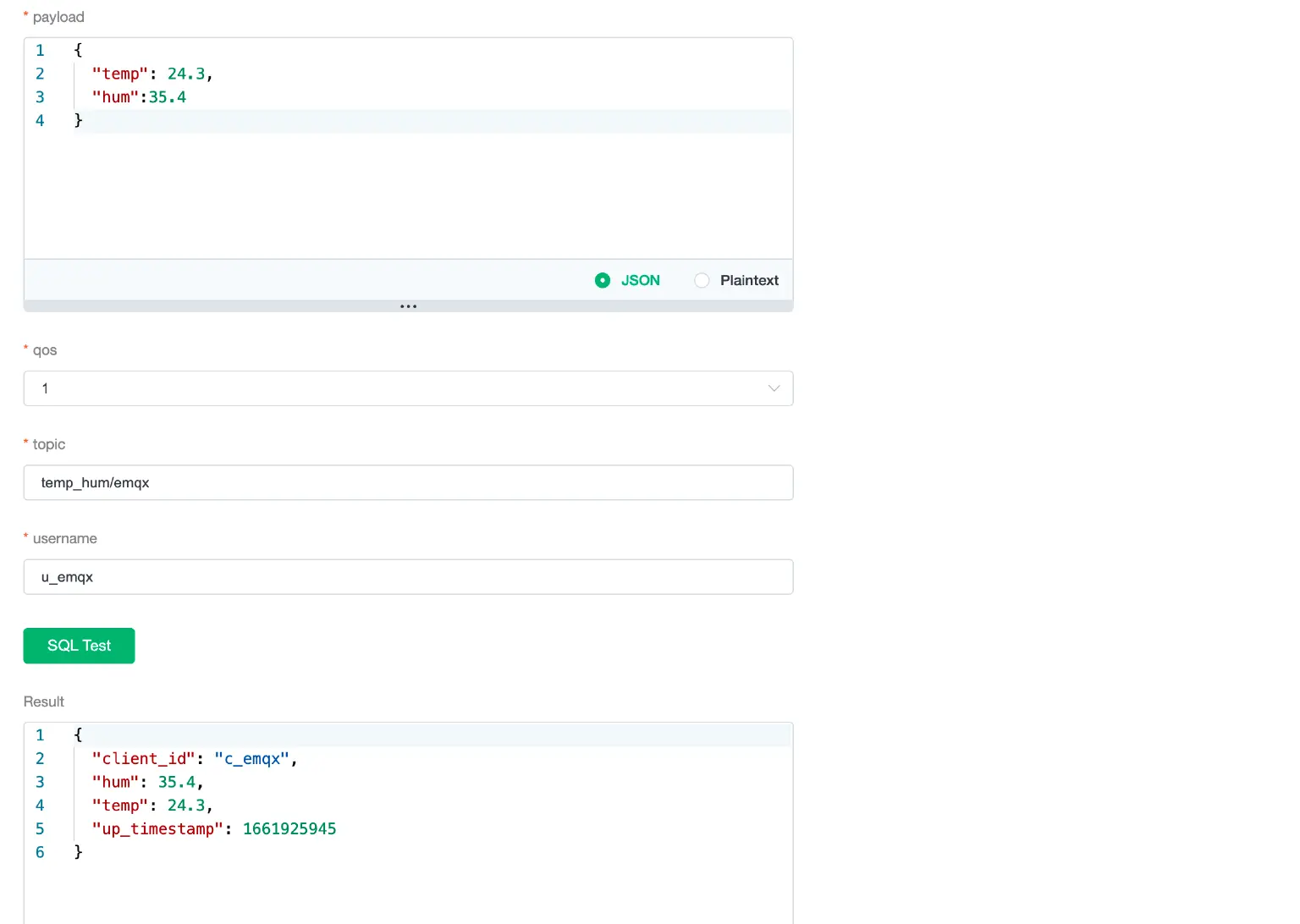Click line number 2 in payload editor

pyautogui.click(x=39, y=74)
